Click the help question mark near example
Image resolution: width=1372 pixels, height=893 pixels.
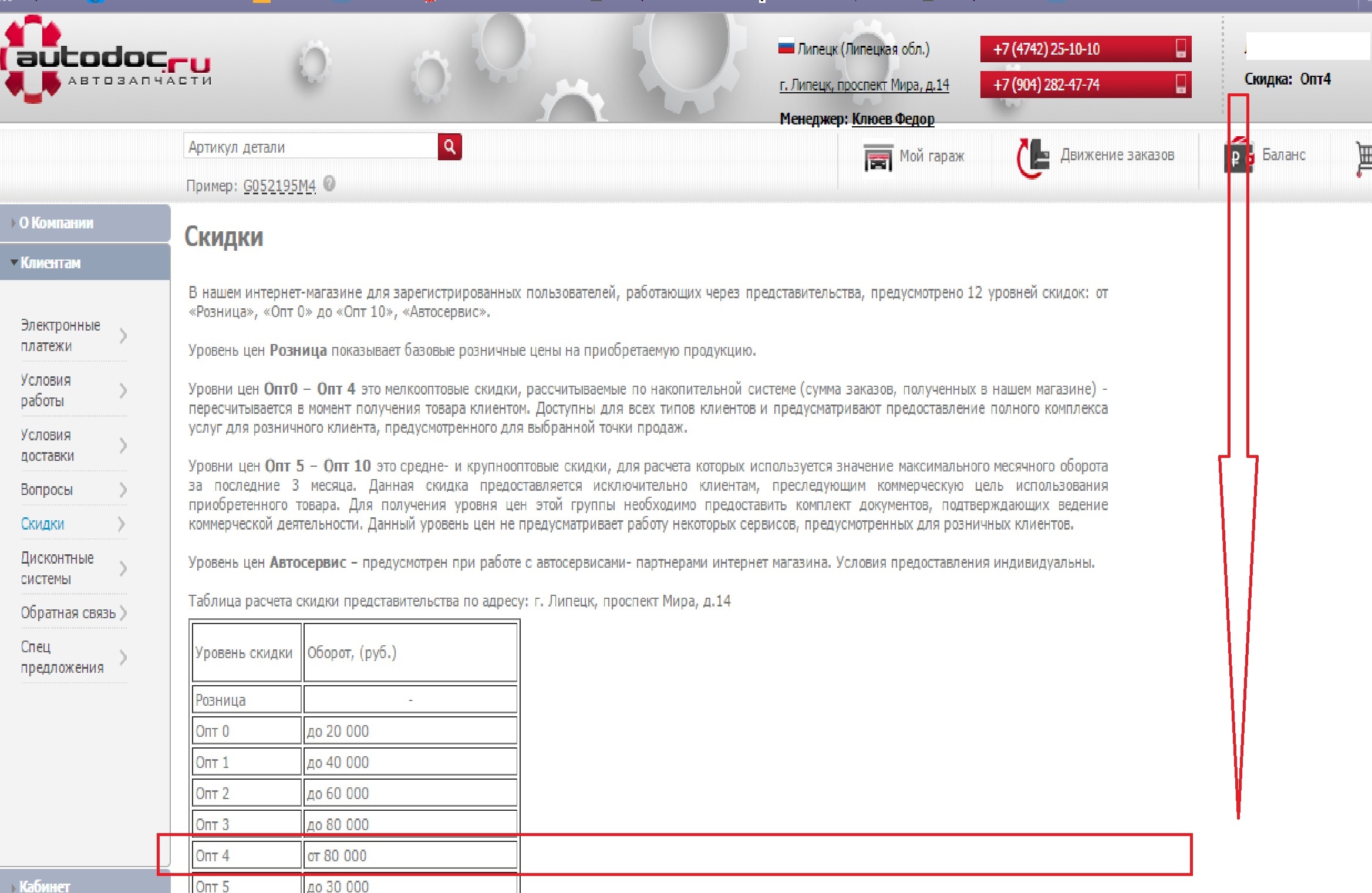pos(329,184)
